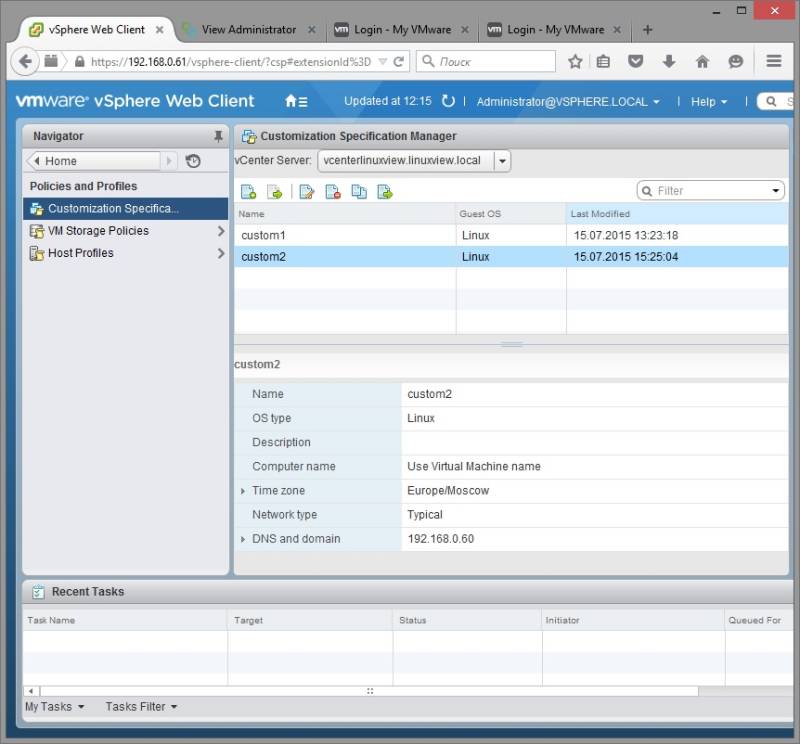Click the site identity icon beside Back
800x744 pixels.
[51, 61]
